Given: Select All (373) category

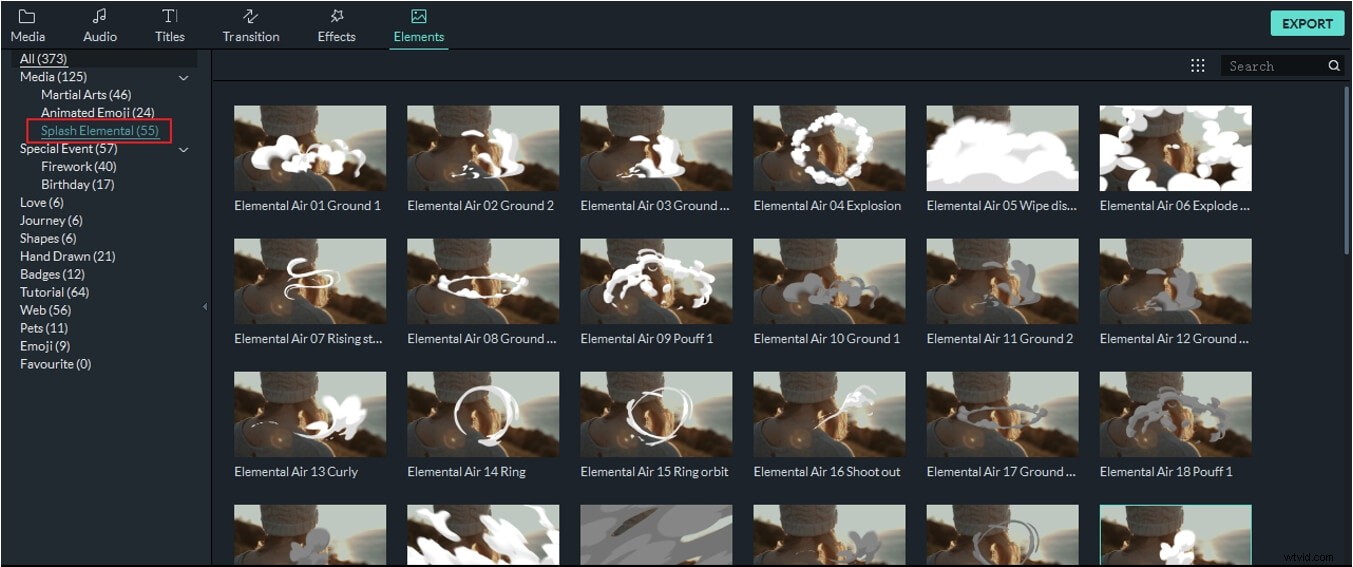Looking at the screenshot, I should click(x=43, y=59).
